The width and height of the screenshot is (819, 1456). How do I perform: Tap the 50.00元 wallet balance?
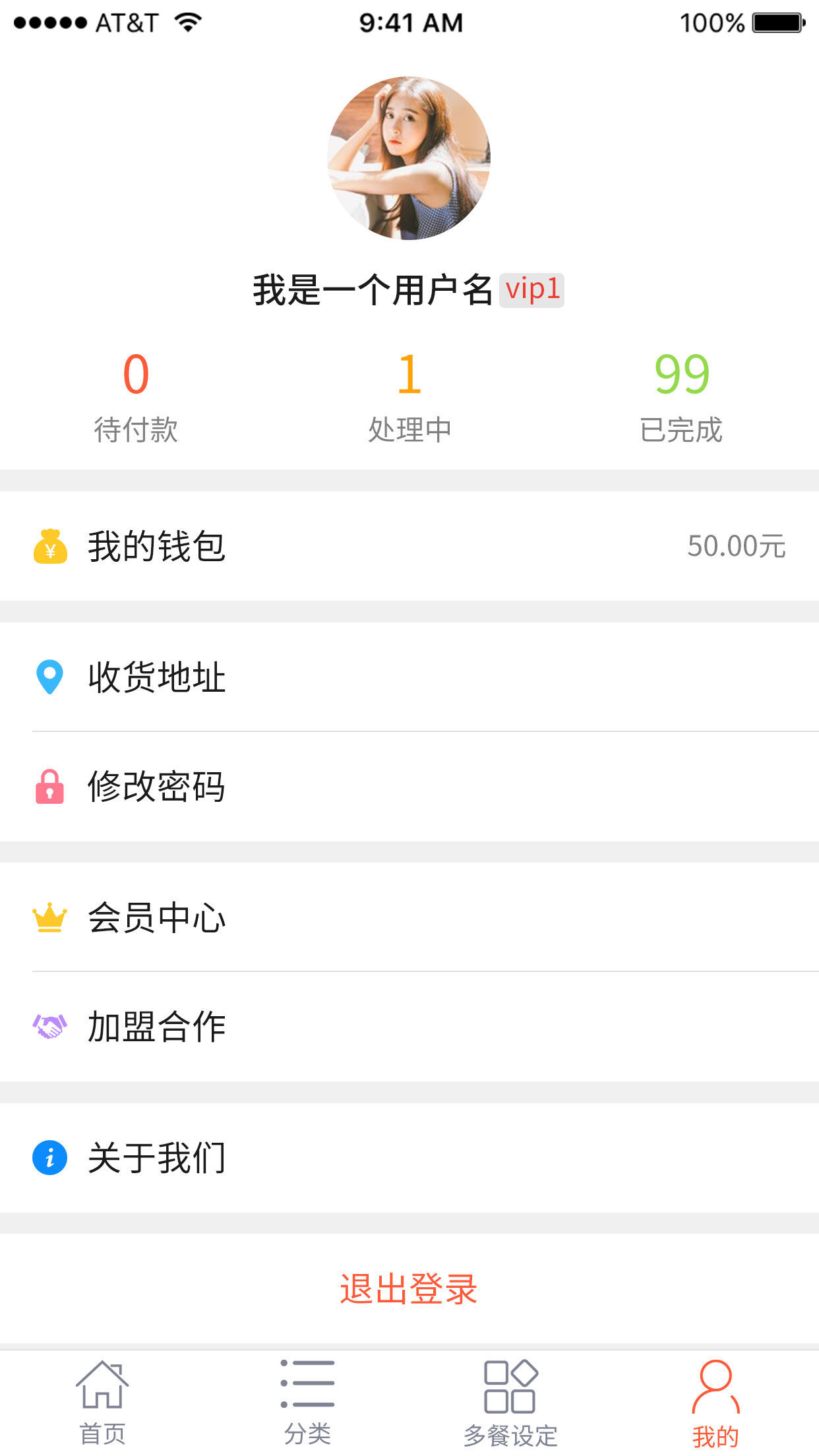736,547
